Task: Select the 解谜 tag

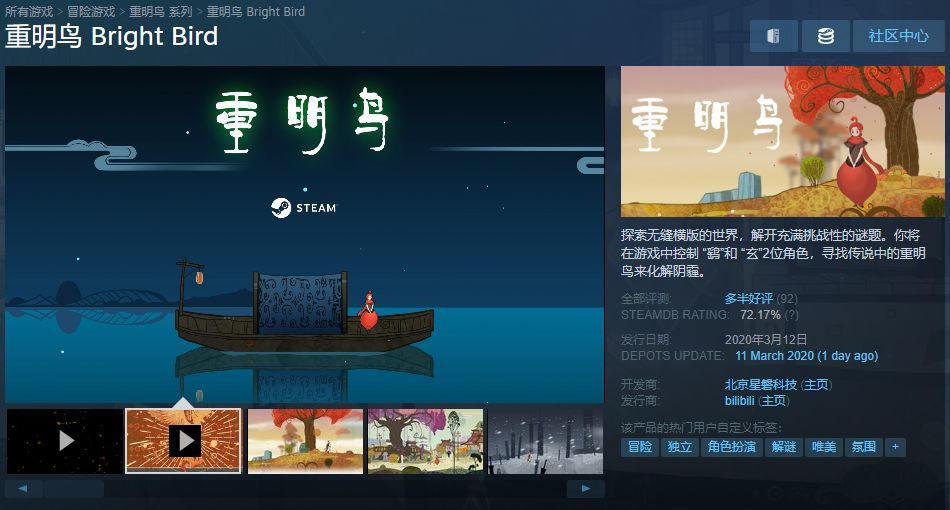Action: 784,447
